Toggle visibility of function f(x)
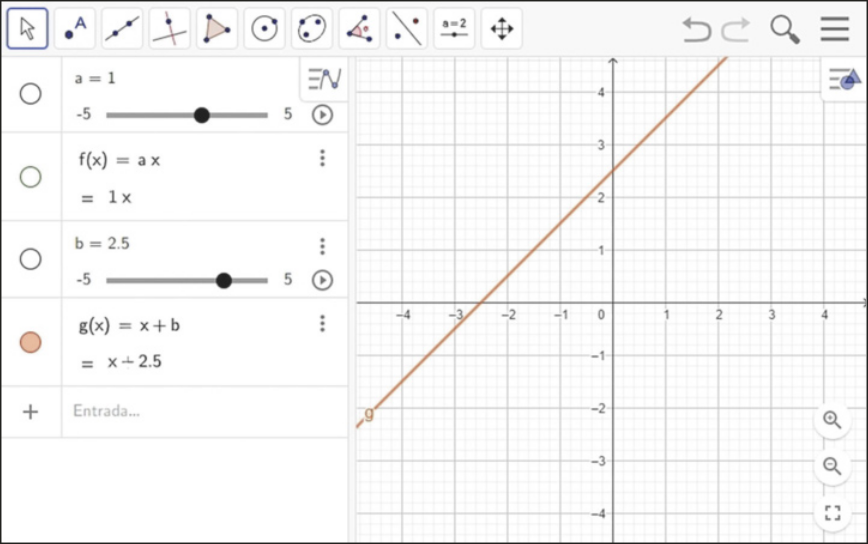Viewport: 868px width, 544px height. click(30, 177)
